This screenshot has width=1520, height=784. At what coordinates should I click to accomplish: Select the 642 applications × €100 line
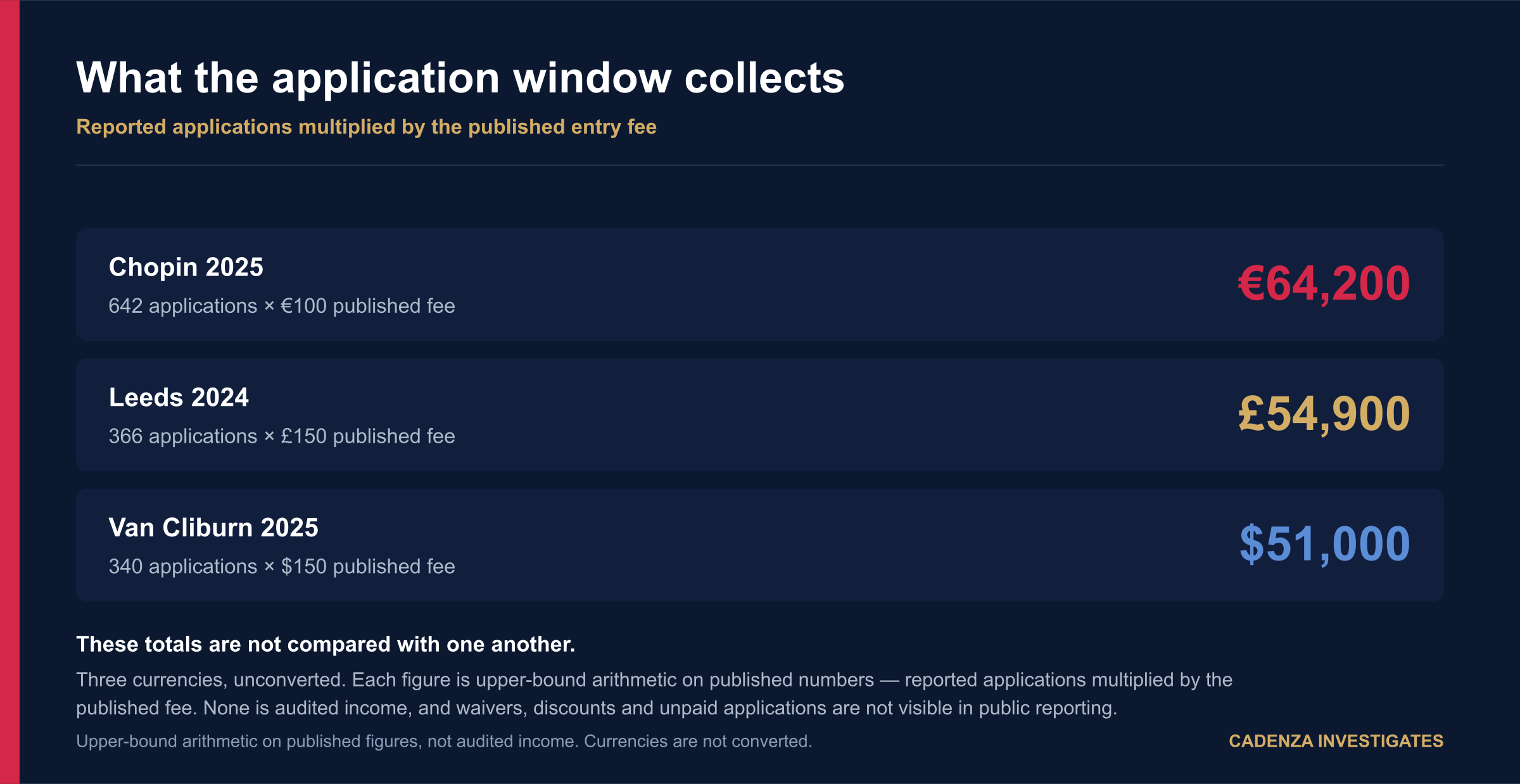pyautogui.click(x=282, y=306)
